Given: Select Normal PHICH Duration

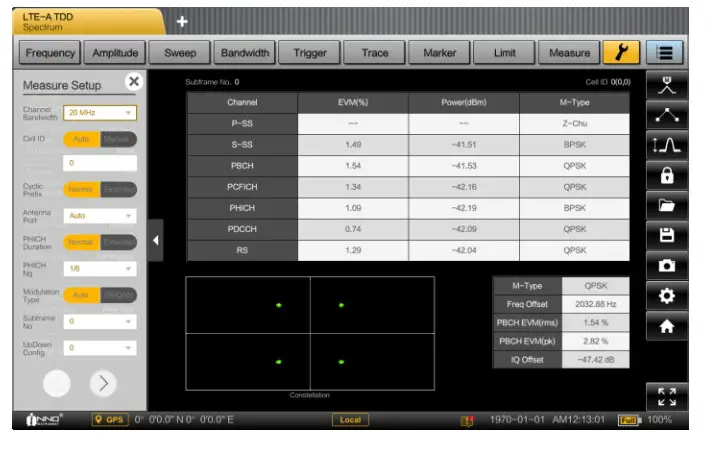Looking at the screenshot, I should point(82,242).
